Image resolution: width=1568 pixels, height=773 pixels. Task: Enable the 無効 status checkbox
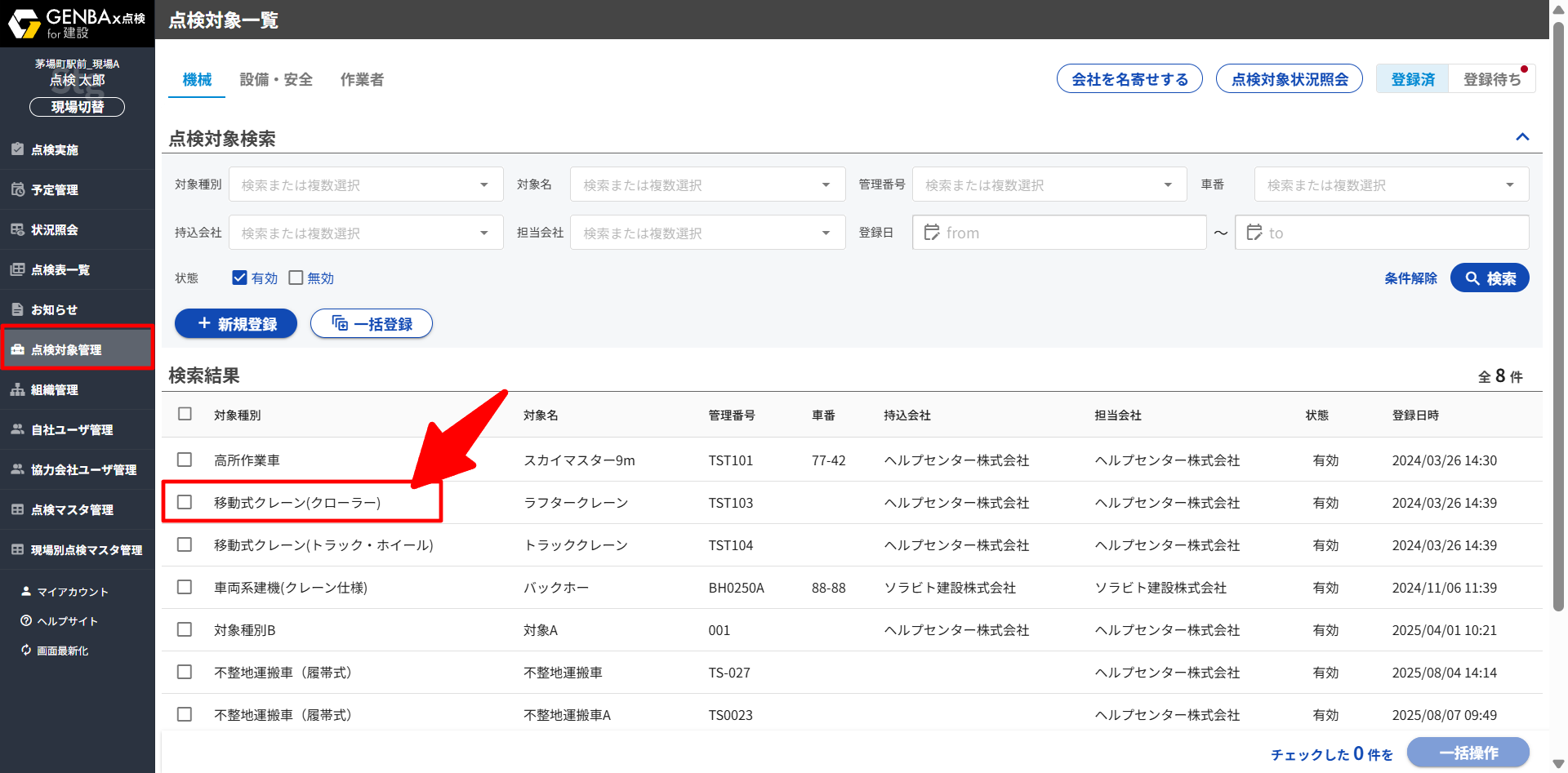(x=296, y=278)
